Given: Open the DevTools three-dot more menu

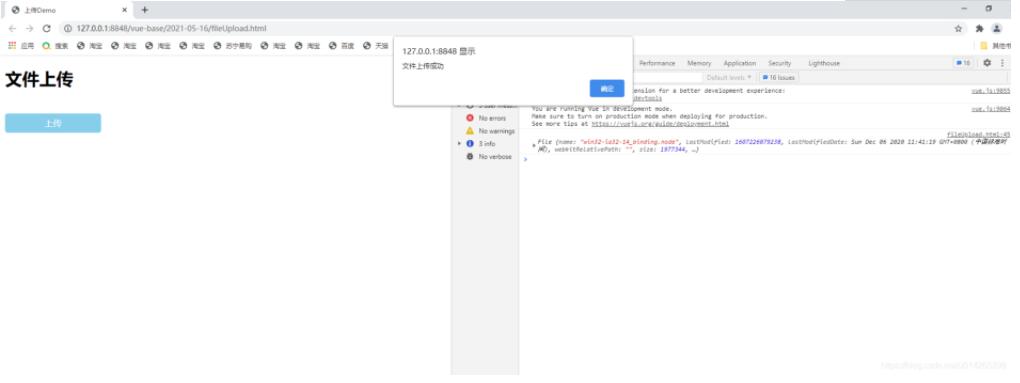Looking at the screenshot, I should click(1002, 63).
